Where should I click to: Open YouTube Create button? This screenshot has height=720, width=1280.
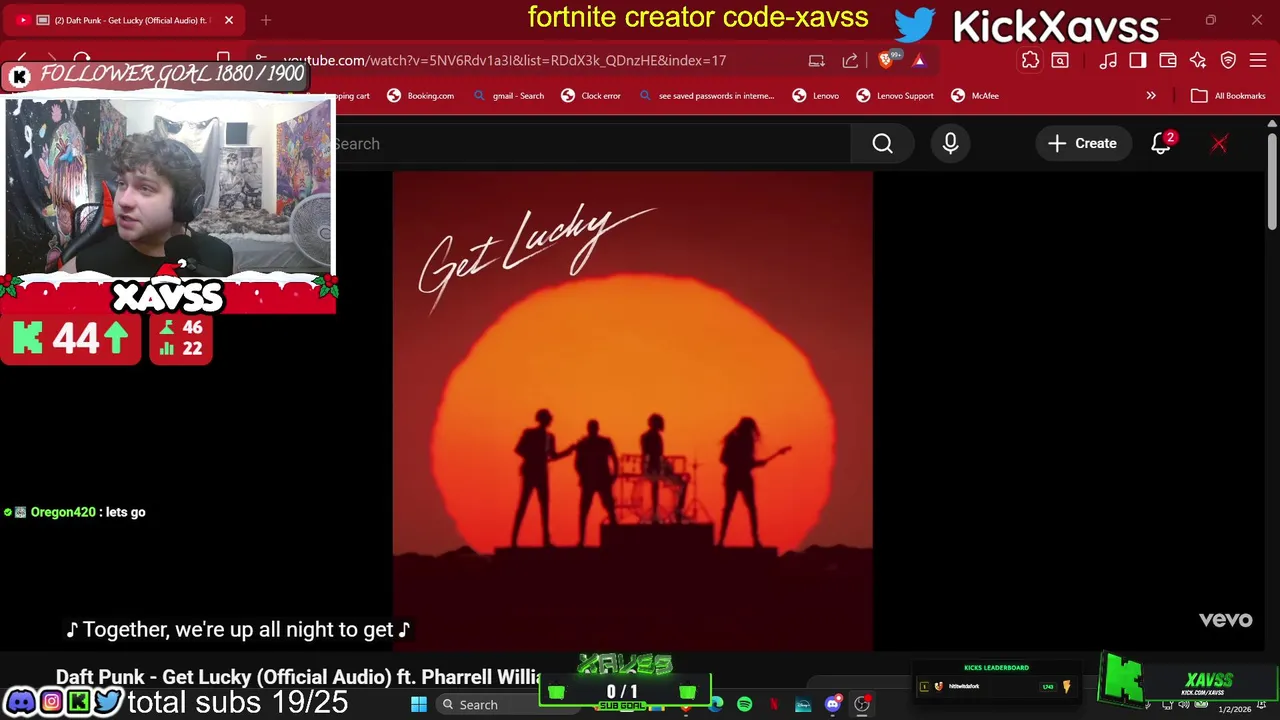click(1082, 144)
